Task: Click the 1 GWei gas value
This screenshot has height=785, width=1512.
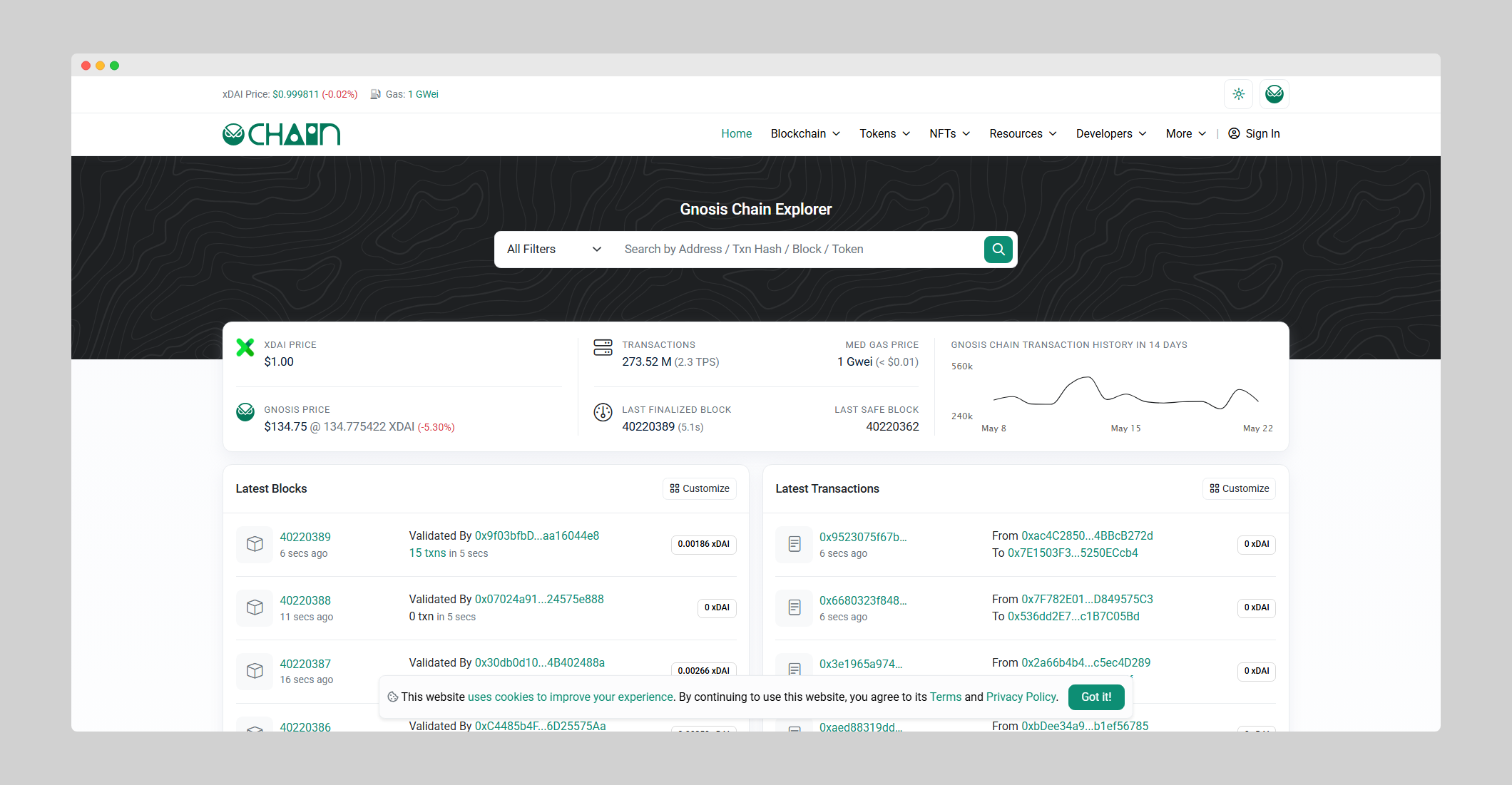Action: click(423, 94)
